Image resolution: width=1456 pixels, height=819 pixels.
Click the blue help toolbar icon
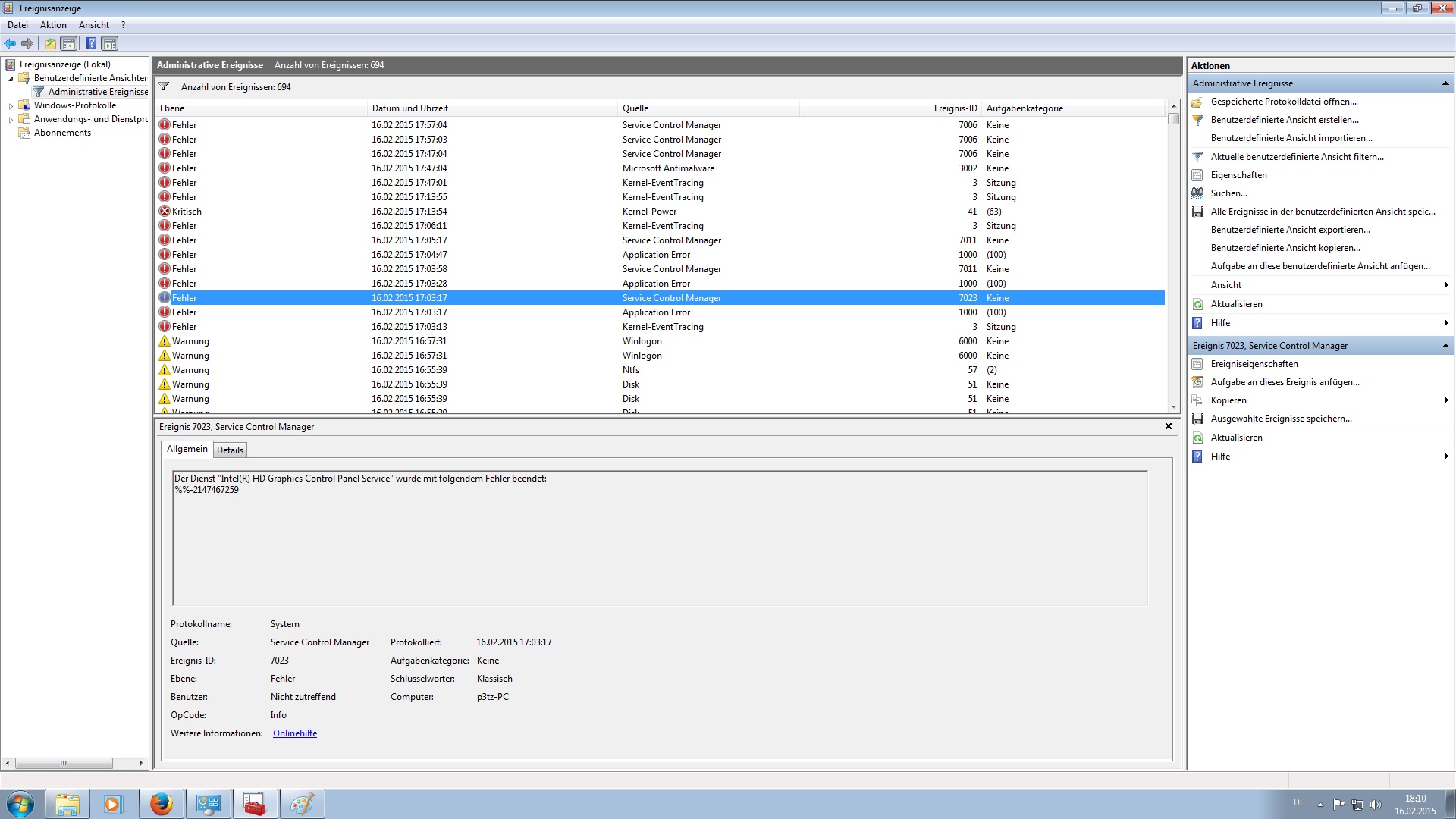coord(91,43)
